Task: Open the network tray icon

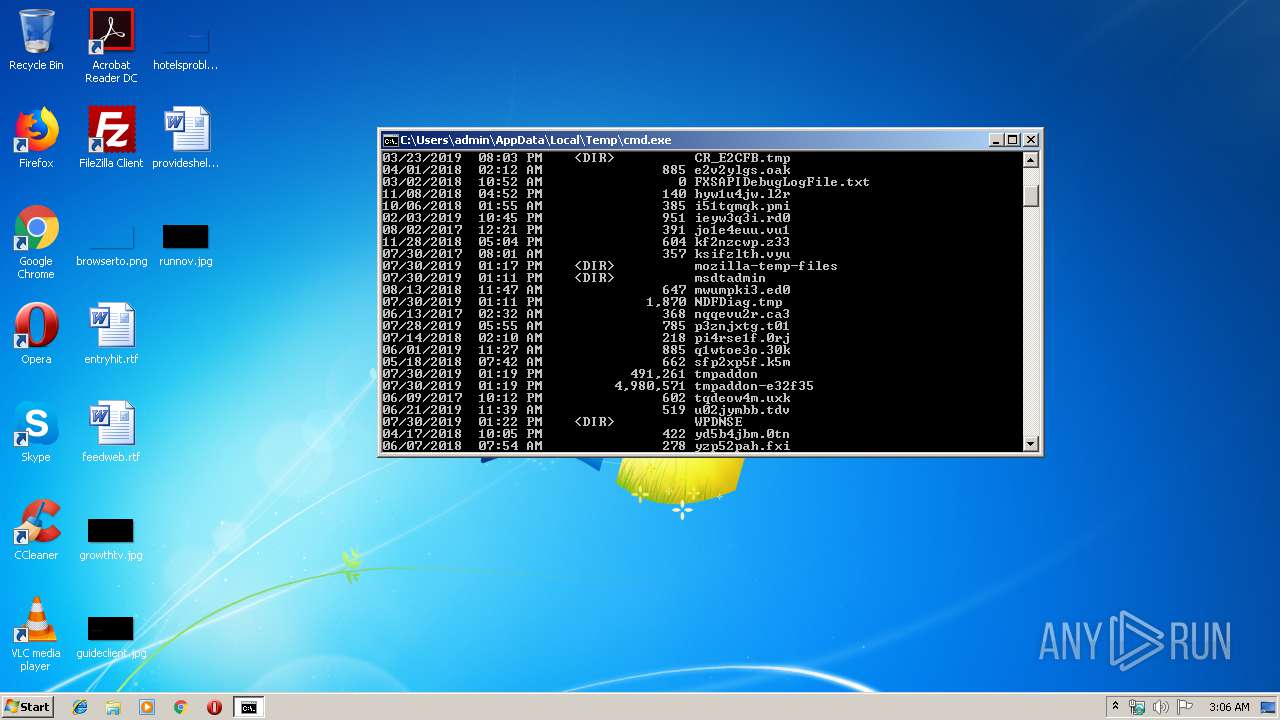Action: 1137,707
